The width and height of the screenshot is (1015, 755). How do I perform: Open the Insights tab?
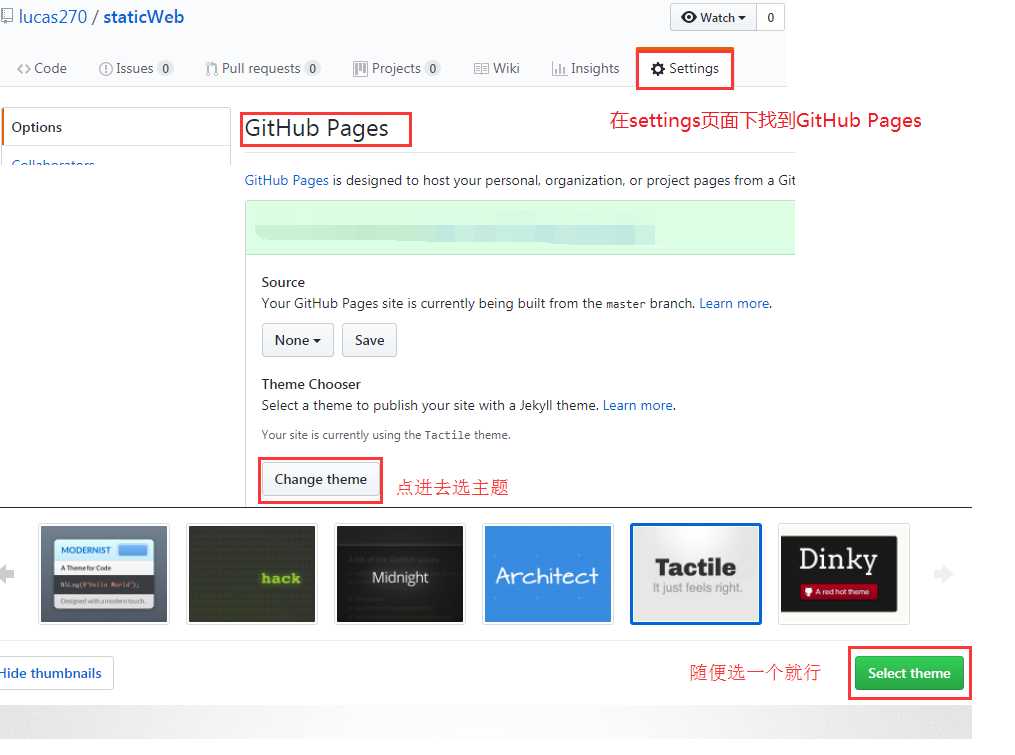(585, 69)
